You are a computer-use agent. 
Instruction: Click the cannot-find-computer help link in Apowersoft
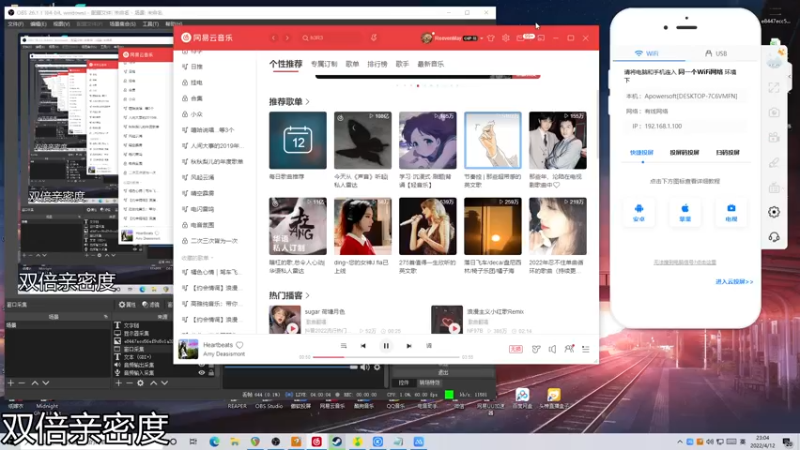click(x=685, y=262)
